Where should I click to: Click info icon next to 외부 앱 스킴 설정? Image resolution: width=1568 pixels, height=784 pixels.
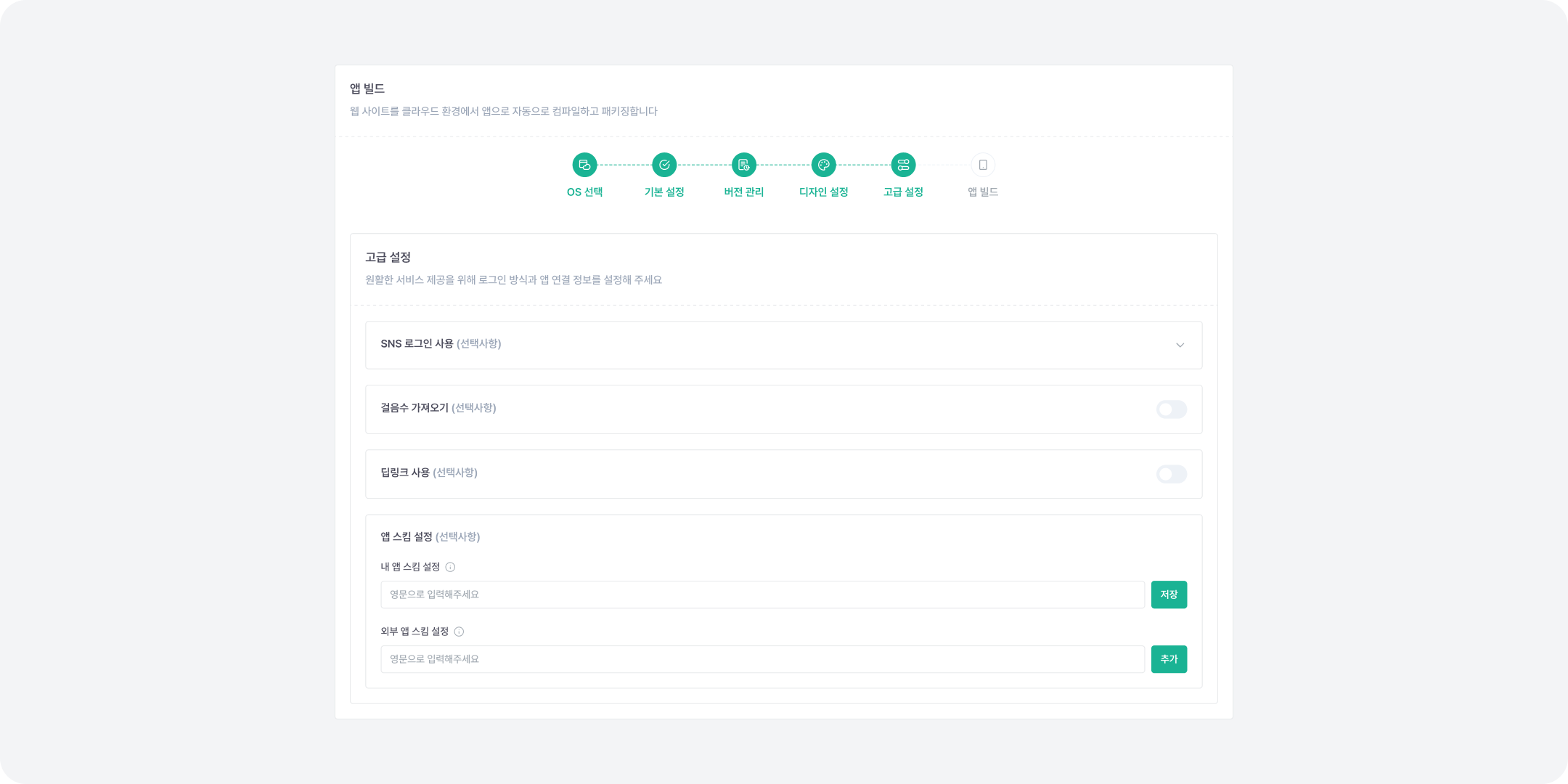click(x=459, y=632)
